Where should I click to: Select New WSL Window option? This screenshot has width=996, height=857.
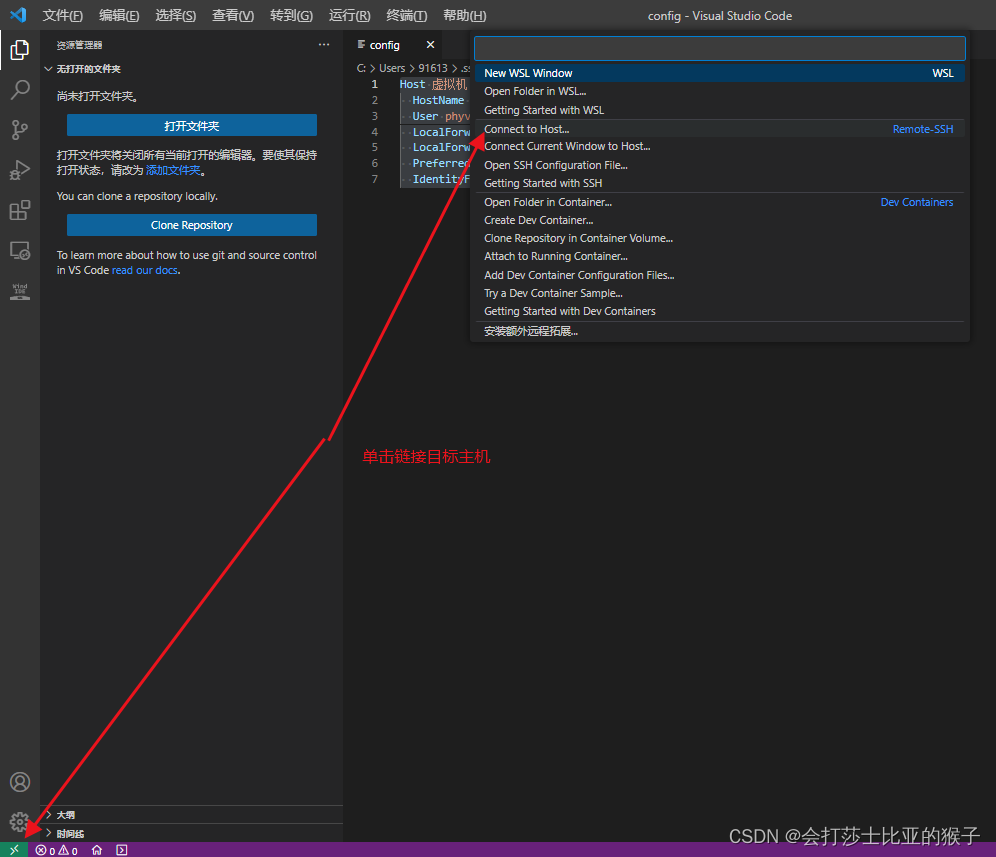[720, 73]
